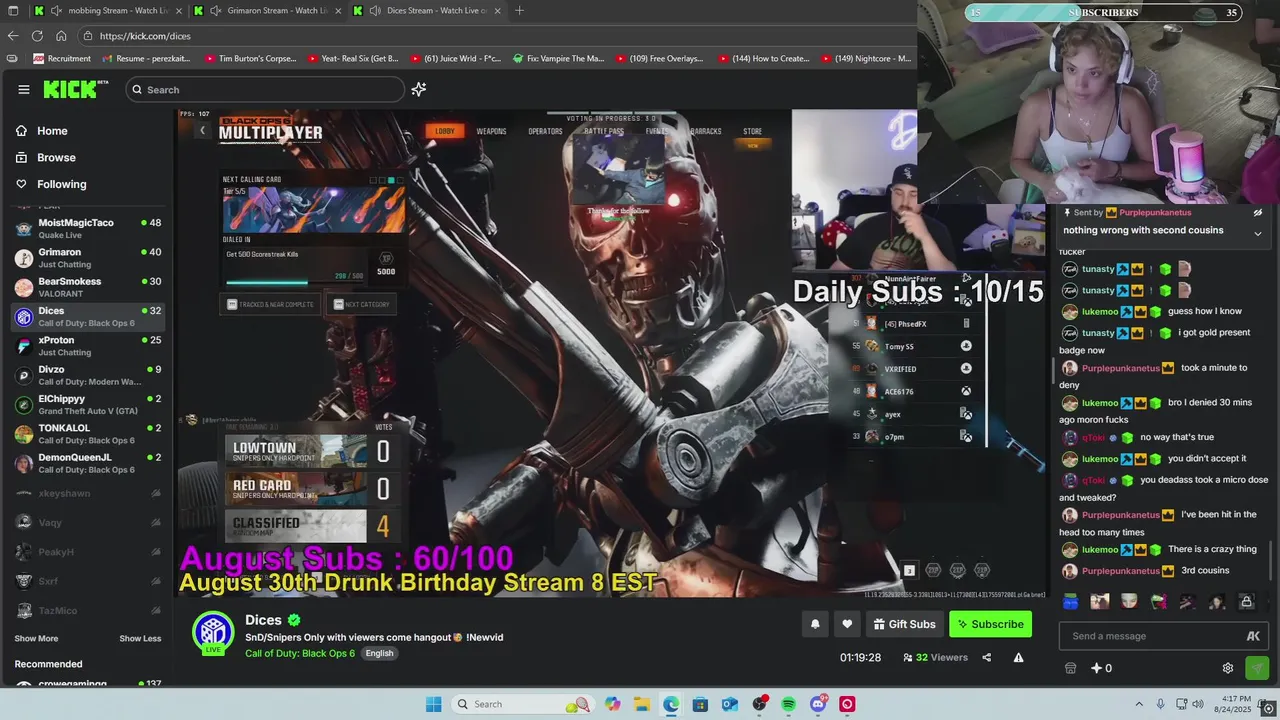Screen dimensions: 1280x720
Task: Switch to the Grimaron Stream tab
Action: coord(268,10)
